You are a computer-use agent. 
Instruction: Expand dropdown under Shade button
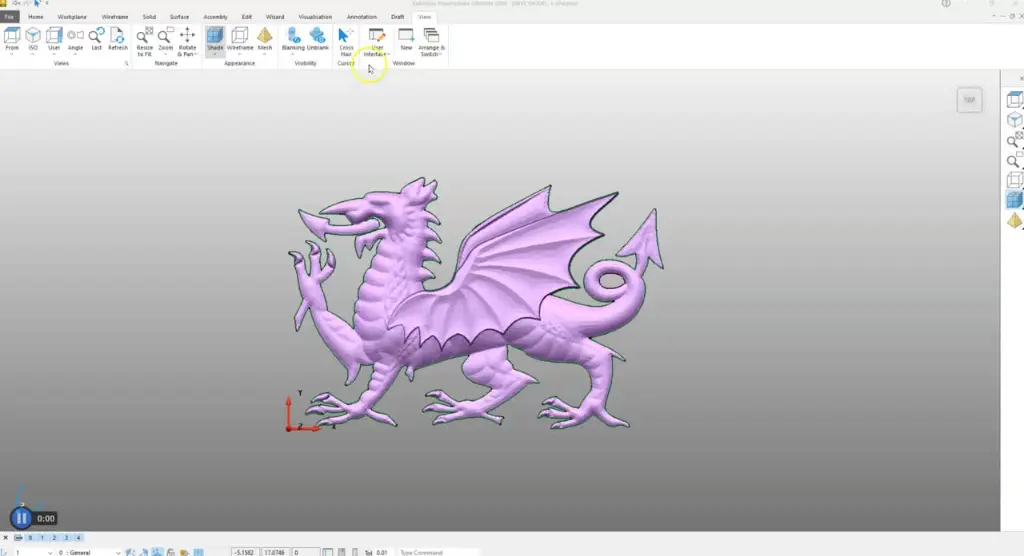pyautogui.click(x=215, y=54)
